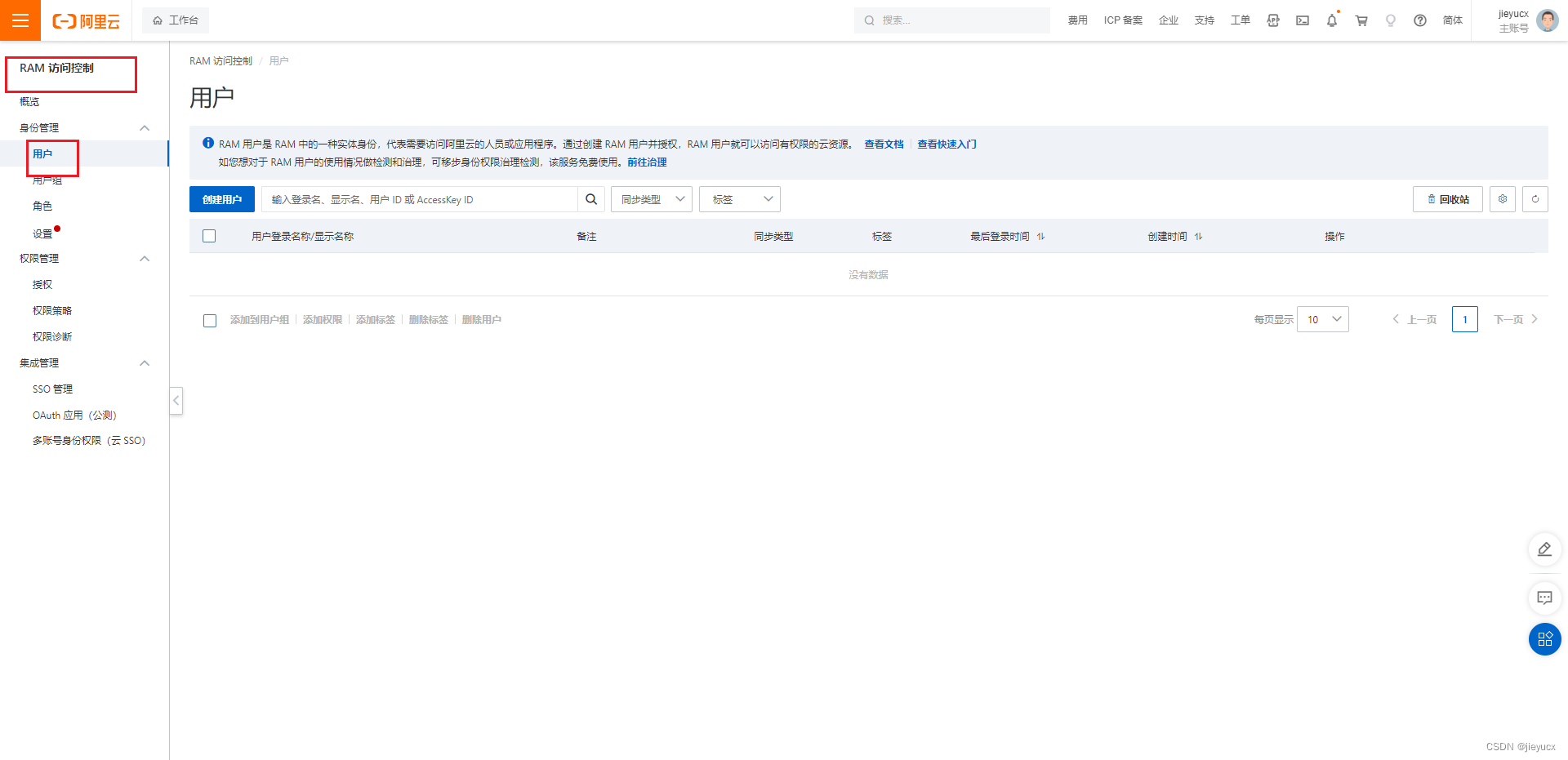Follow the 前往治理 link
1568x760 pixels.
647,162
